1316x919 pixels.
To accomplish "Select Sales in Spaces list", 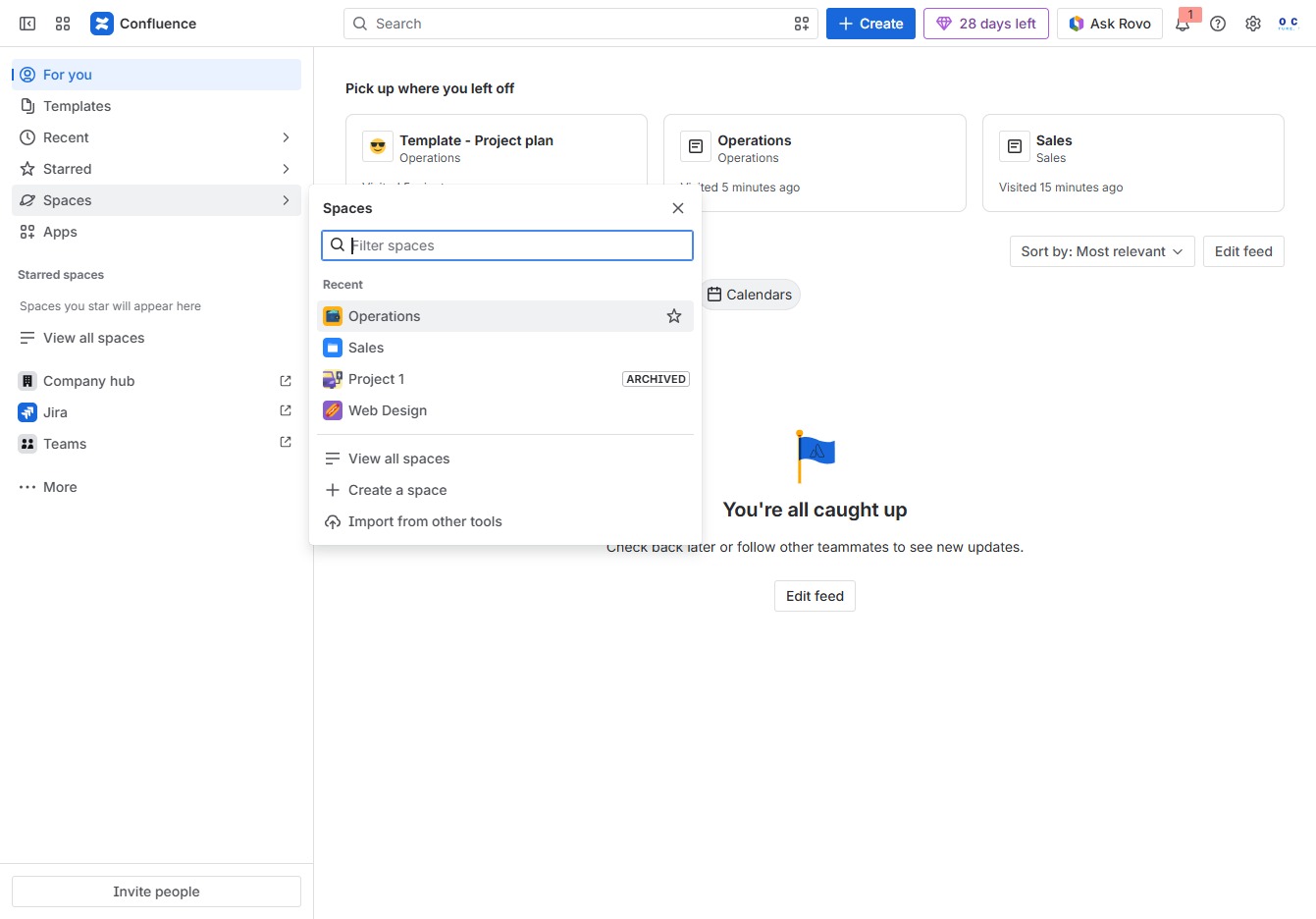I will [x=505, y=348].
